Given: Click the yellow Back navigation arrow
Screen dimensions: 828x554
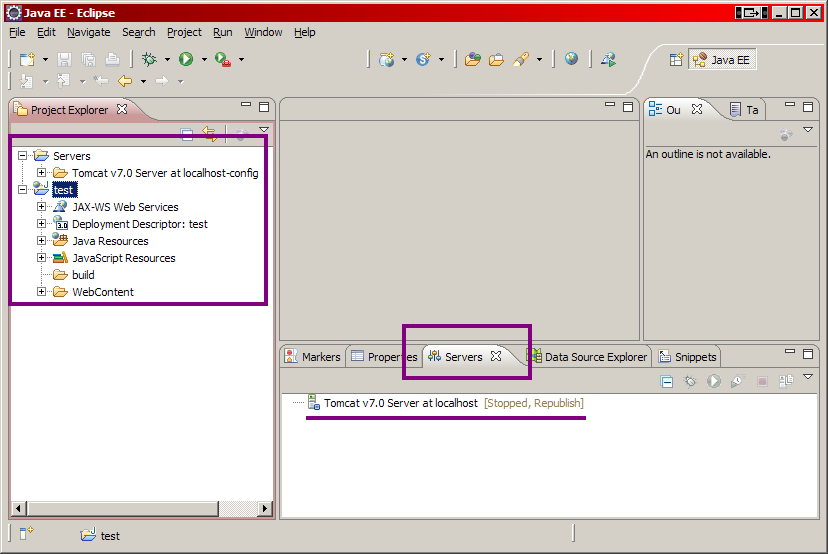Looking at the screenshot, I should tap(125, 81).
